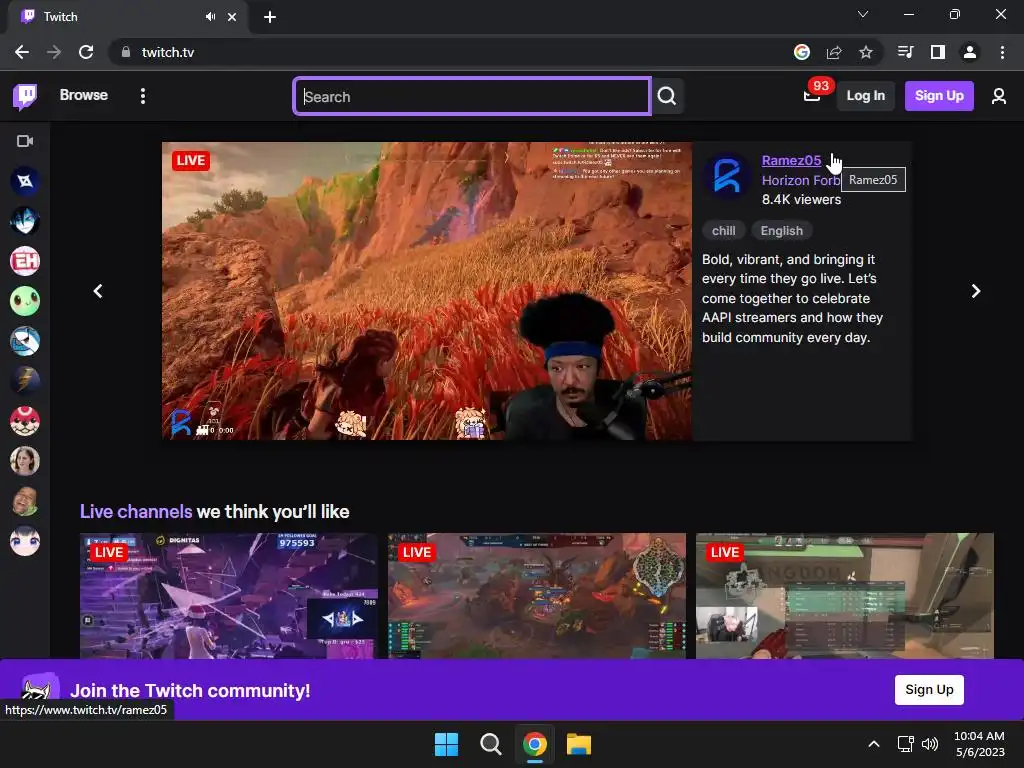Open the blue and white bird avatar channel
Viewport: 1024px width, 768px height.
coord(25,341)
